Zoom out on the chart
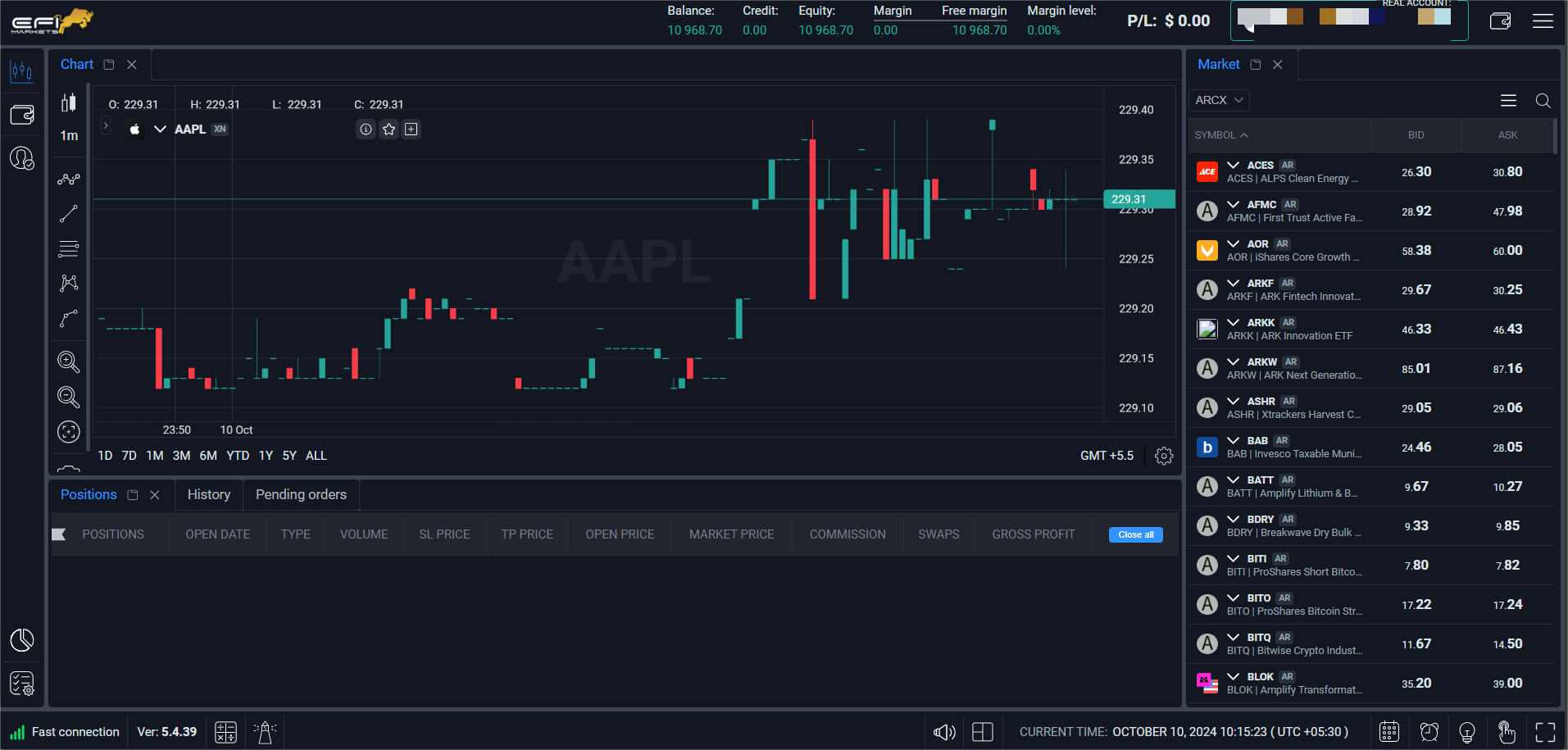The height and width of the screenshot is (750, 1568). 69,397
